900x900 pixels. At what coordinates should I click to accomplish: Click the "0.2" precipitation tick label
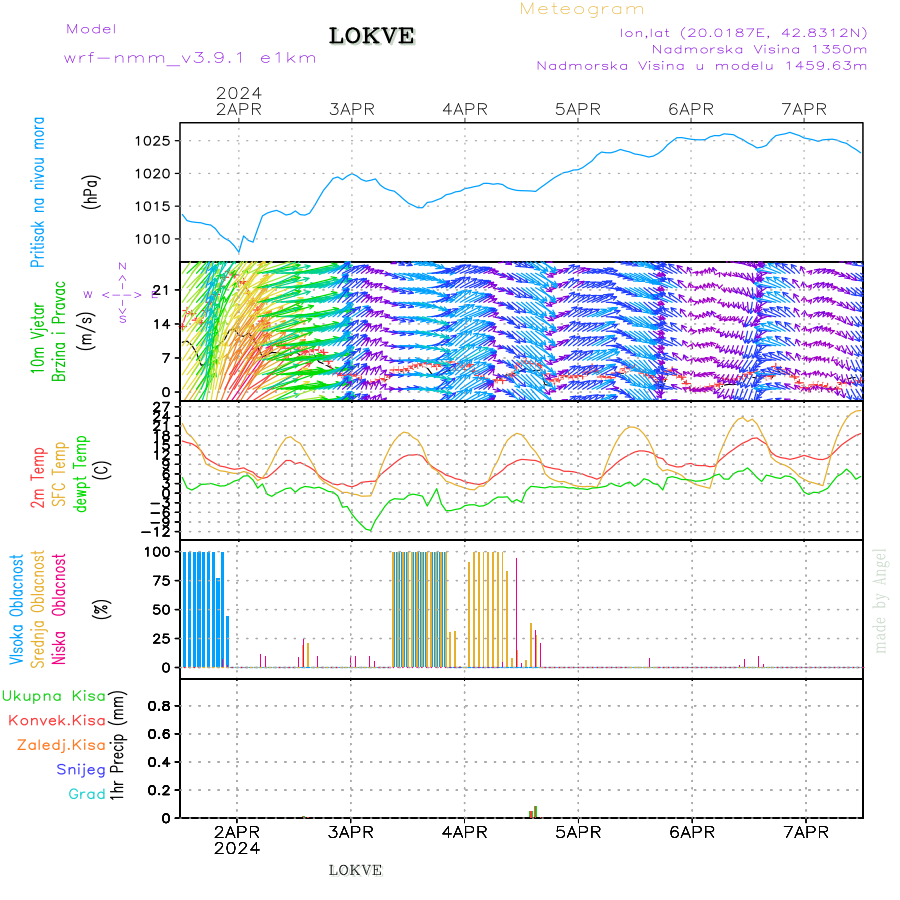(x=158, y=790)
